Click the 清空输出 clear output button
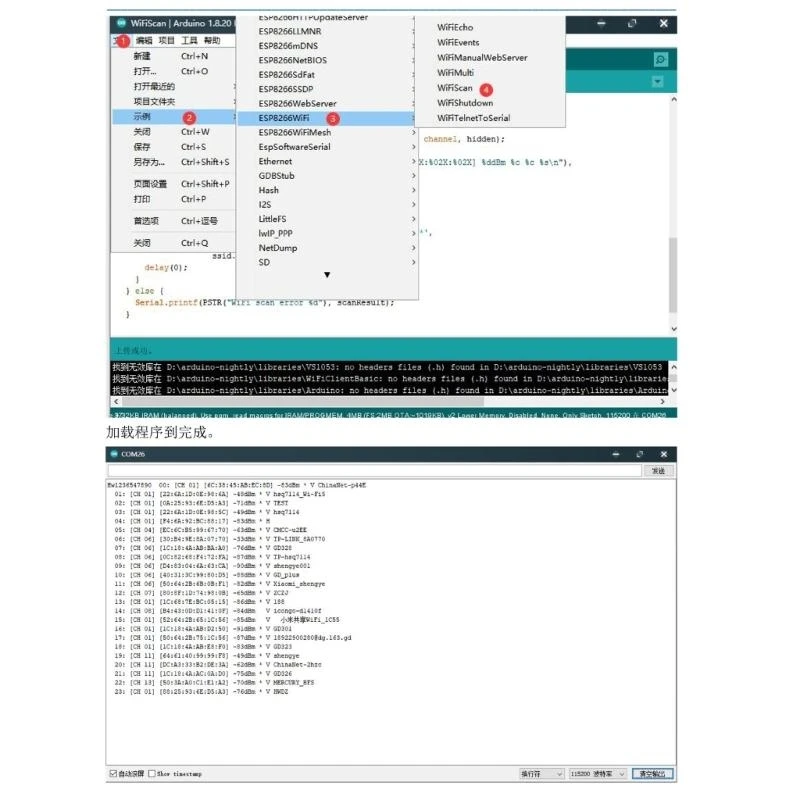 [x=653, y=774]
